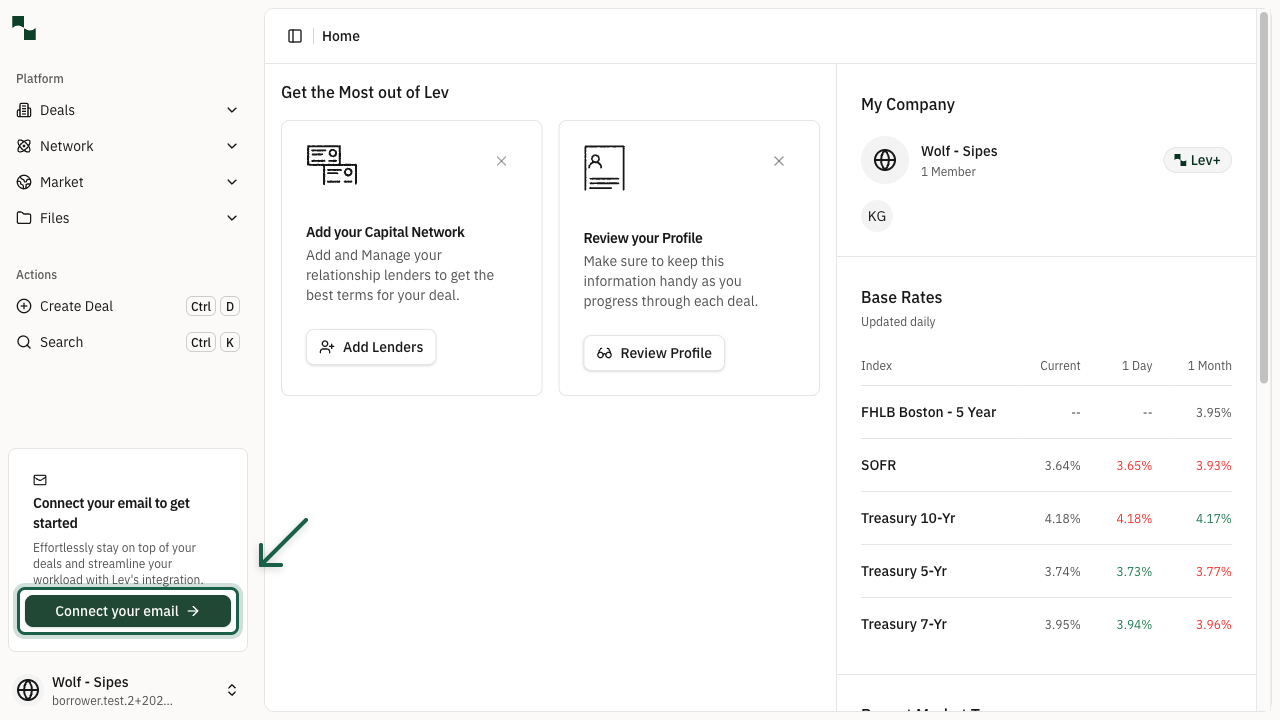The width and height of the screenshot is (1280, 720).
Task: Open the account switcher at bottom left
Action: click(x=232, y=690)
